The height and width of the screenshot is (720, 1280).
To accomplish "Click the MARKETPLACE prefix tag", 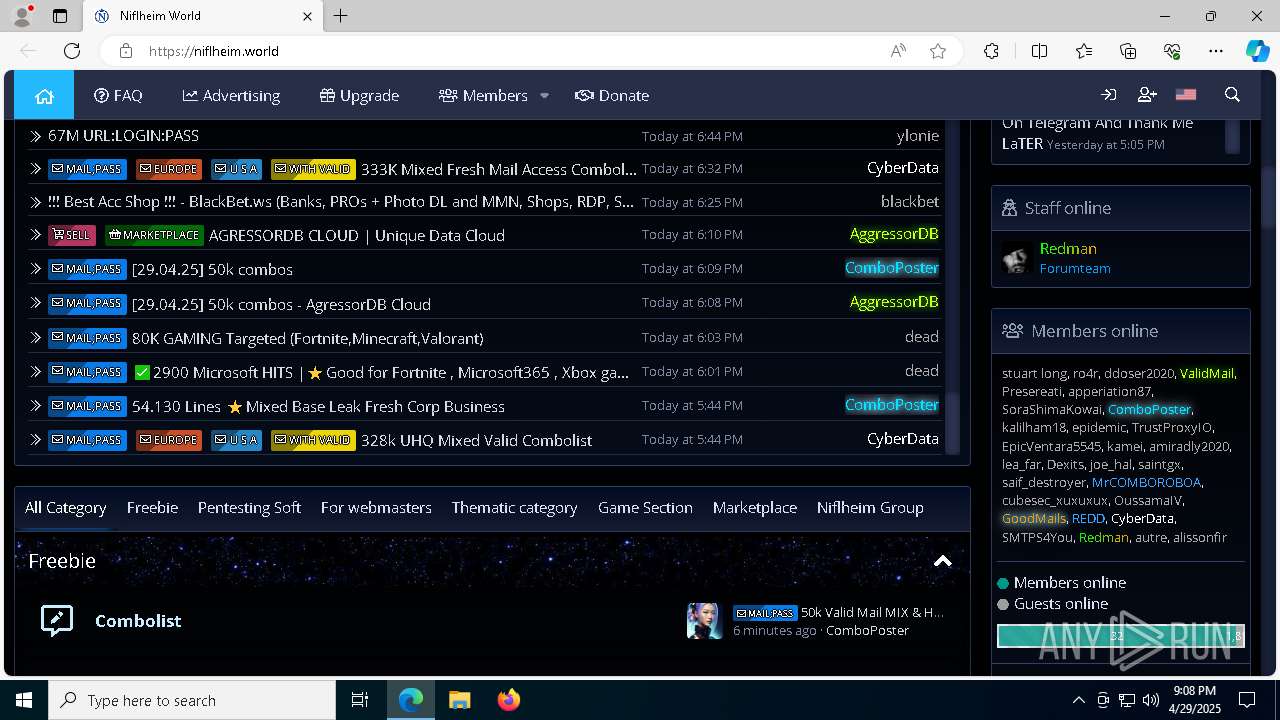I will click(154, 235).
